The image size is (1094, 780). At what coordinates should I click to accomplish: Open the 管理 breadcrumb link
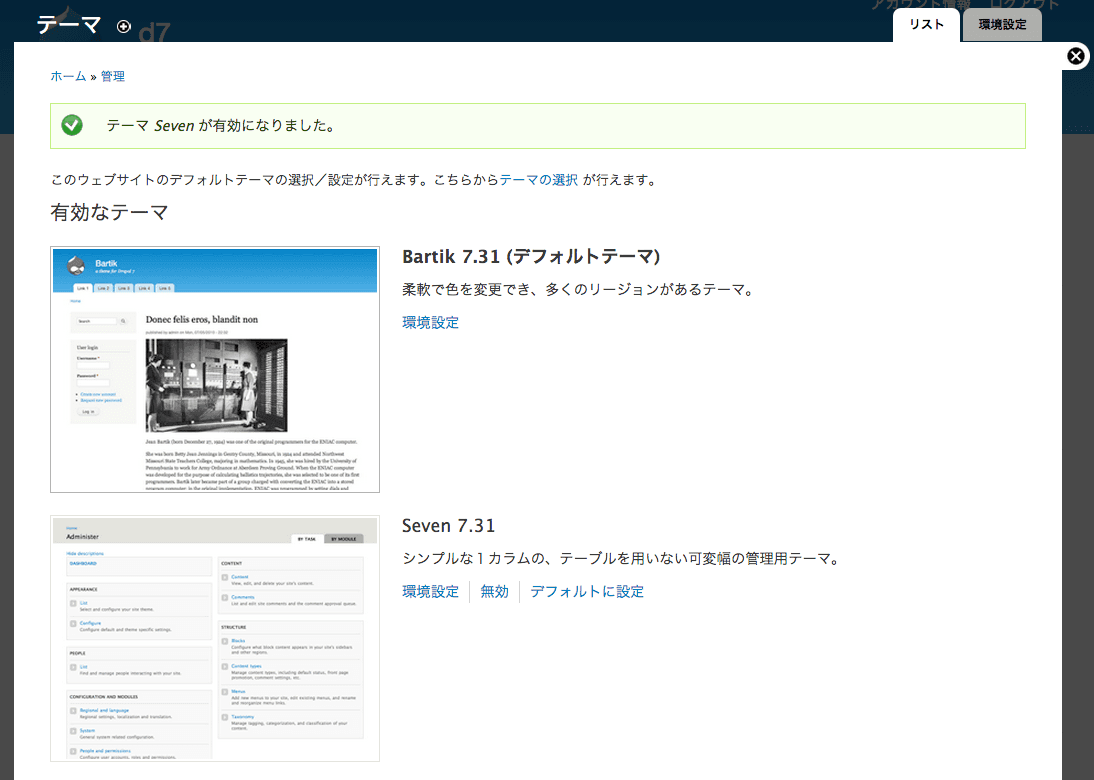click(112, 76)
